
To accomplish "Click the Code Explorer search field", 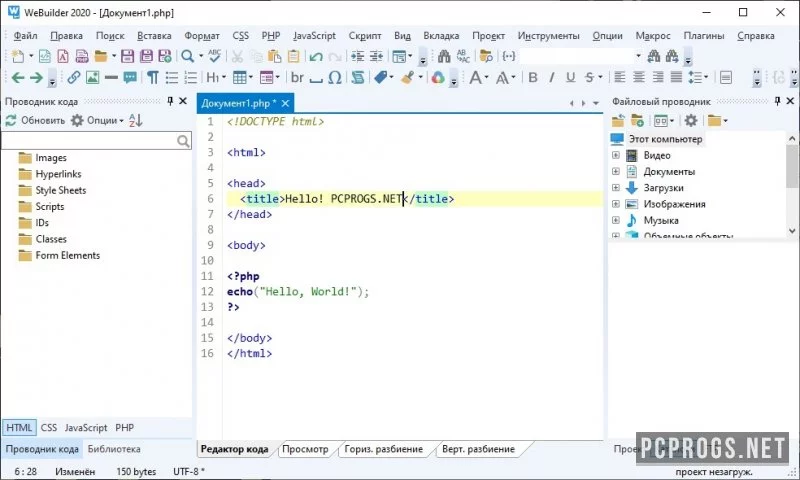I will coord(96,141).
